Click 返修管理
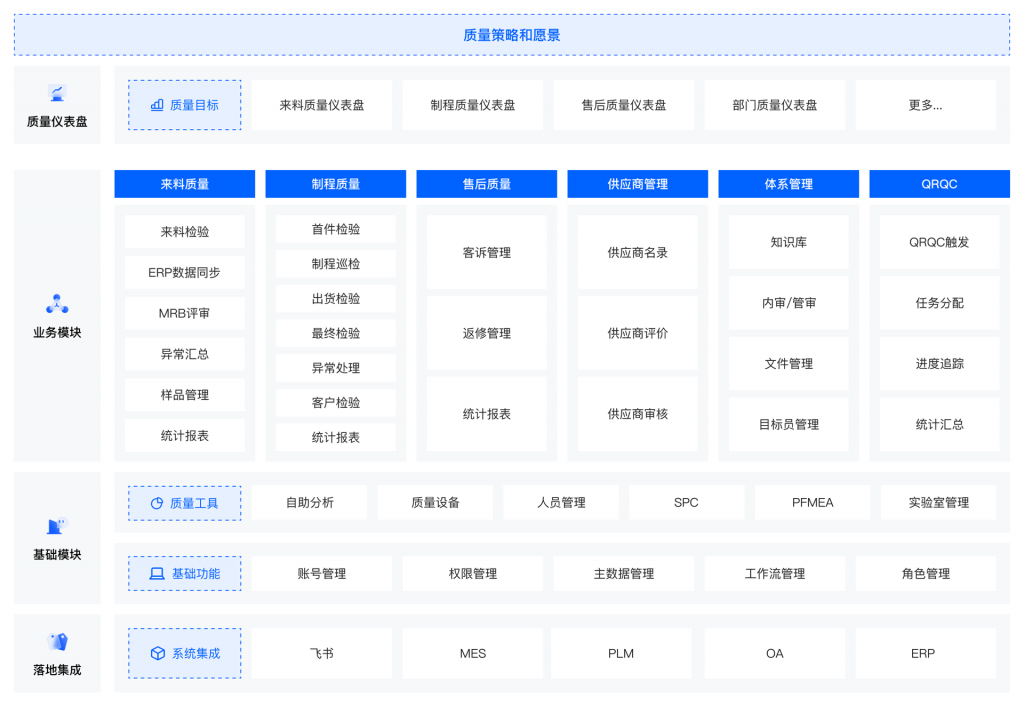 coord(487,333)
